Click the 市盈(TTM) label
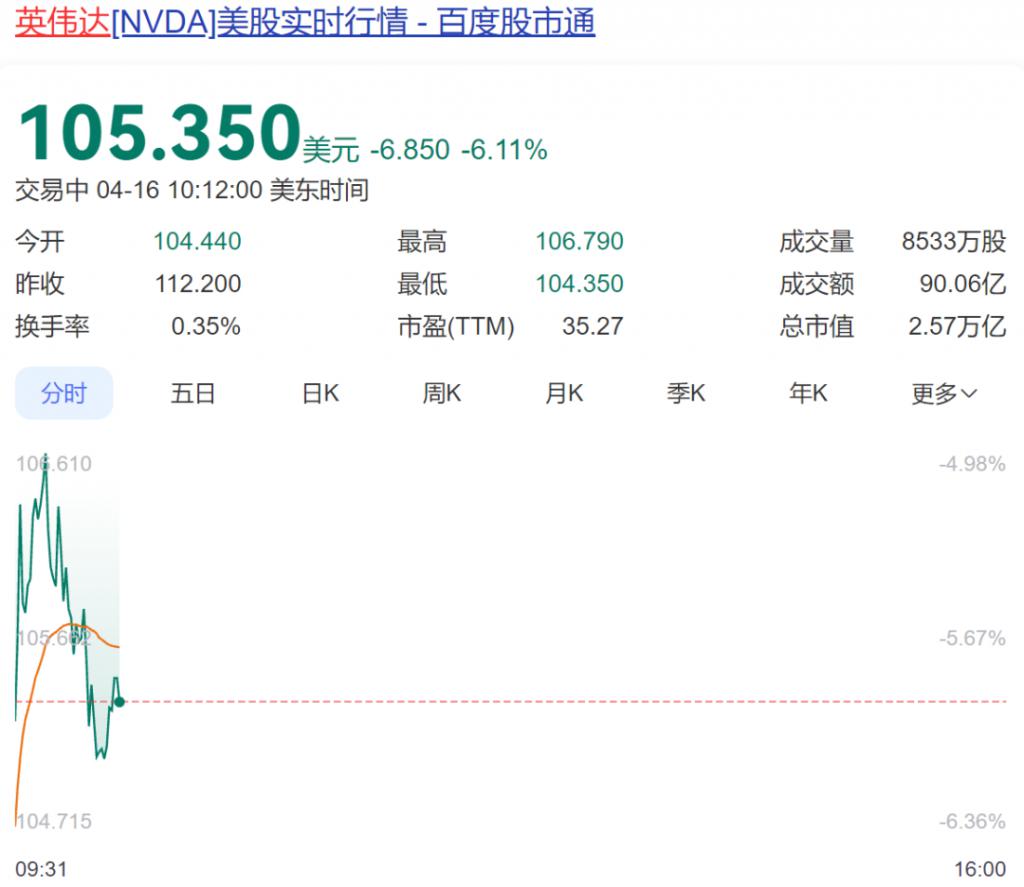1024x887 pixels. pos(456,327)
